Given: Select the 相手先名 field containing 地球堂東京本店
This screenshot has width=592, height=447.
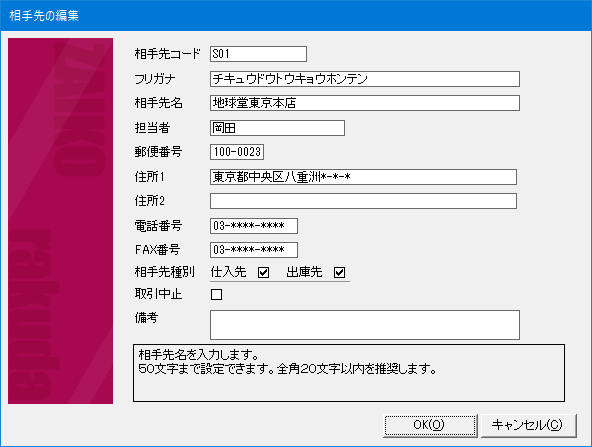Looking at the screenshot, I should tap(365, 103).
